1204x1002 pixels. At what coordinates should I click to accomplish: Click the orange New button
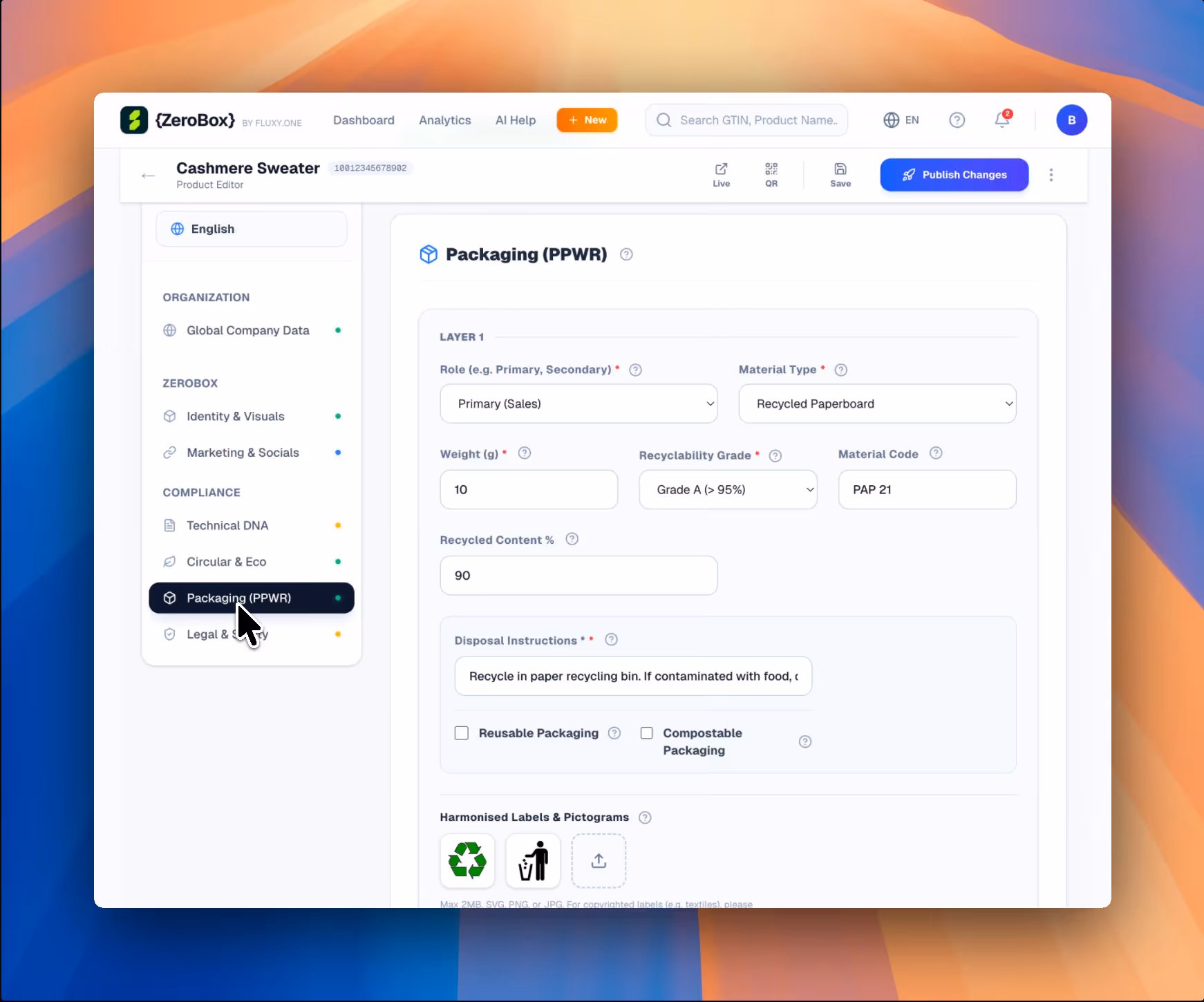[587, 120]
